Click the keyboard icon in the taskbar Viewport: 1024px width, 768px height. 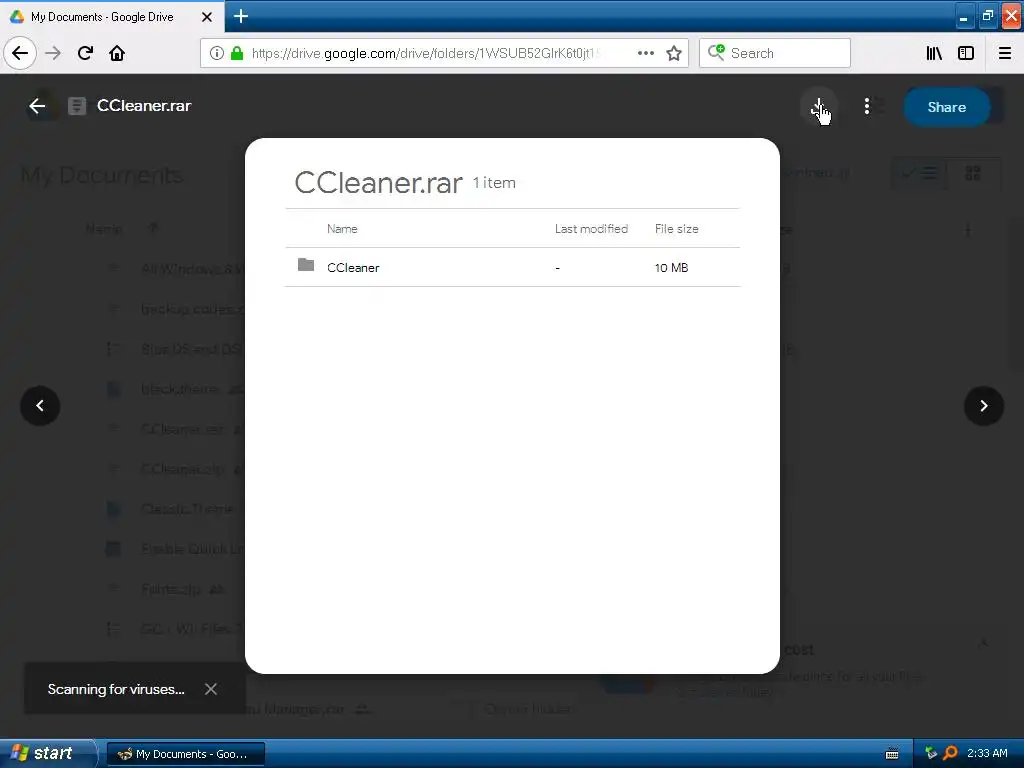click(891, 754)
